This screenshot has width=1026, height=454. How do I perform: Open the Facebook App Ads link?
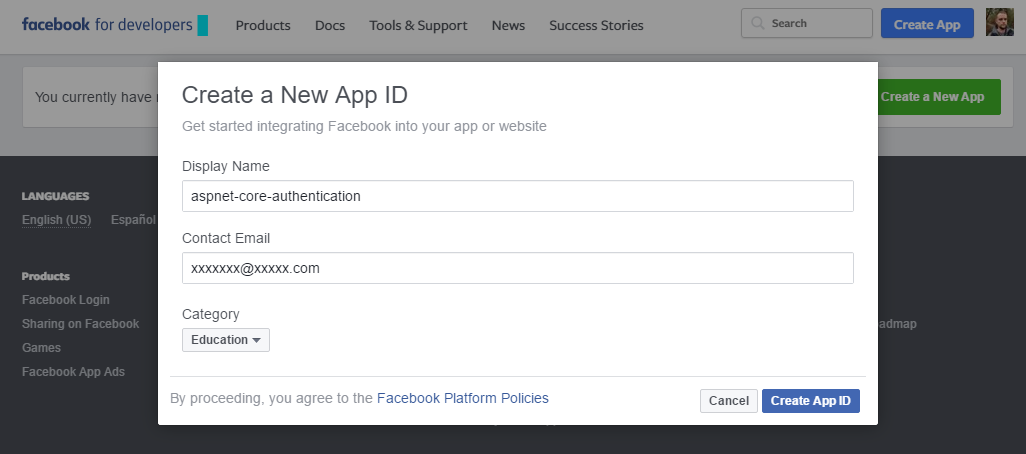coord(73,372)
